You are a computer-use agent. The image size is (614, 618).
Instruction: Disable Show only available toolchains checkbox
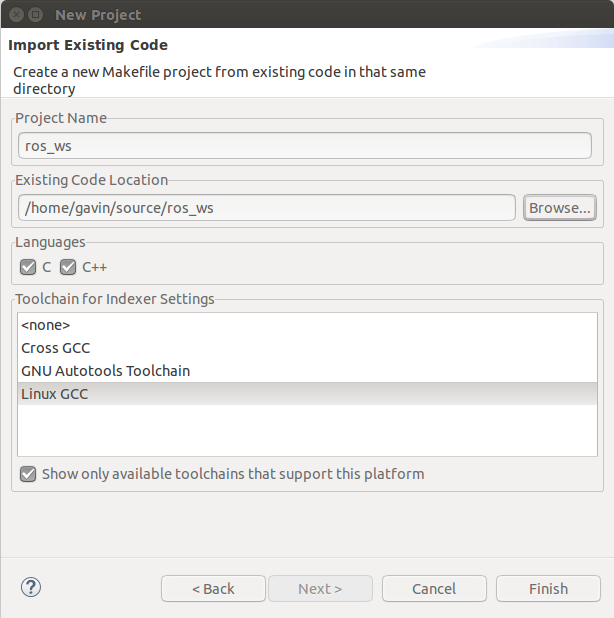click(28, 474)
